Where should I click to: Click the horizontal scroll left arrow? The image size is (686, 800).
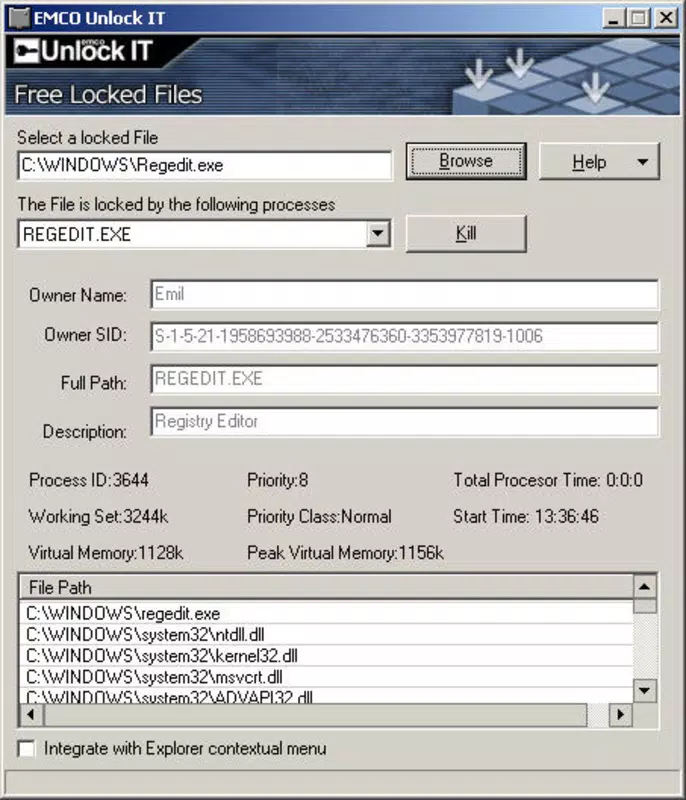point(31,715)
